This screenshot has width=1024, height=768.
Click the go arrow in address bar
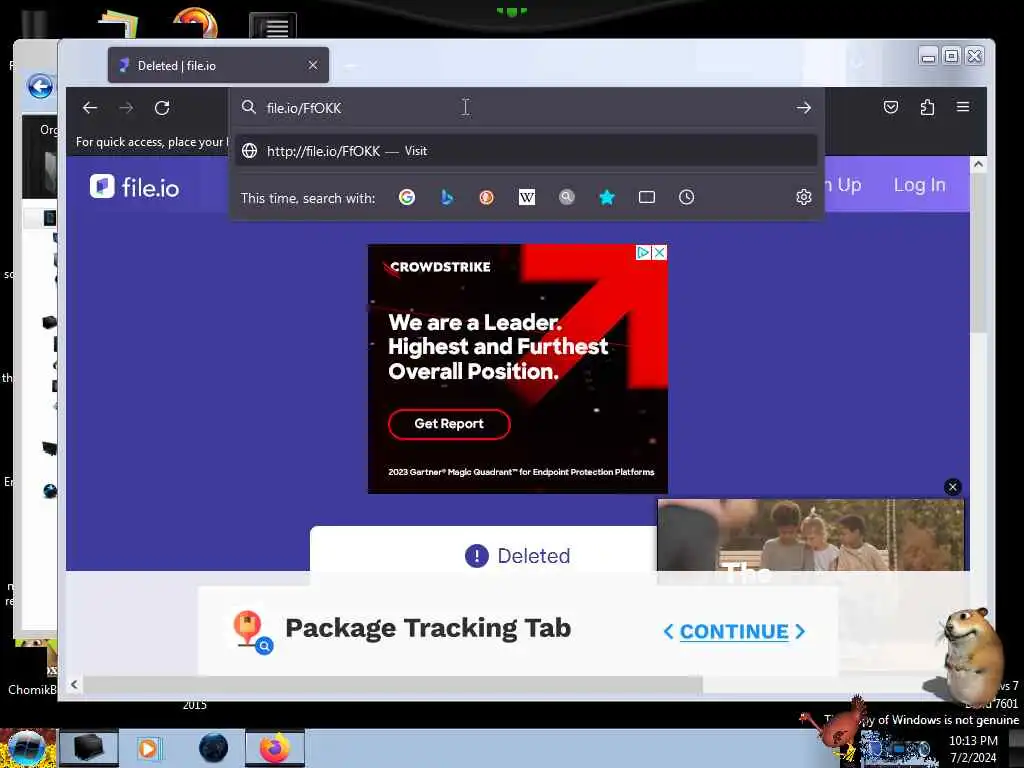(804, 108)
